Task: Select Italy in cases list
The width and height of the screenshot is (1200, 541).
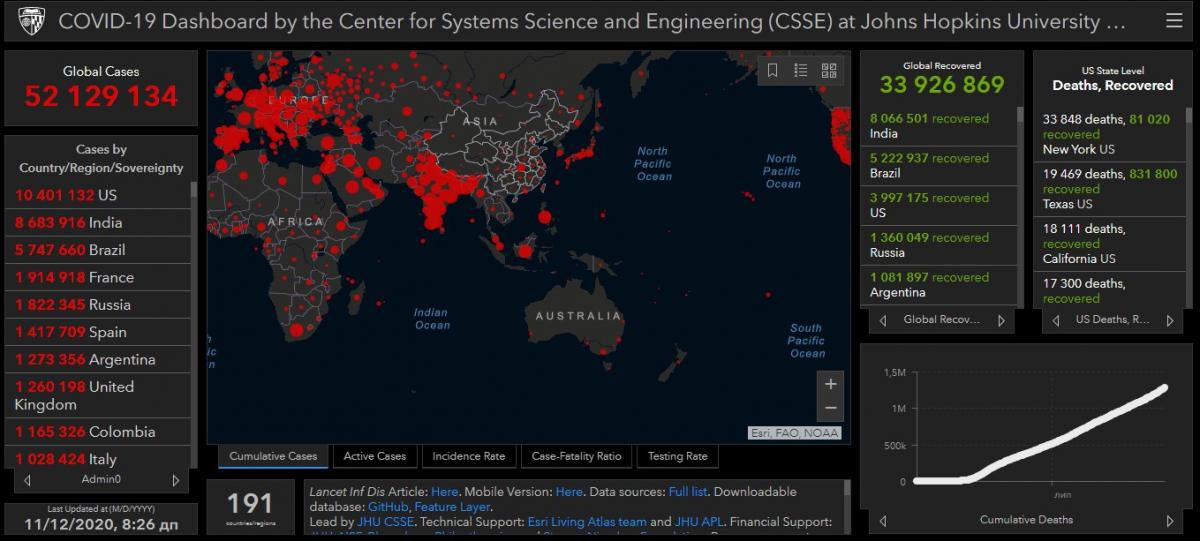Action: click(x=98, y=458)
